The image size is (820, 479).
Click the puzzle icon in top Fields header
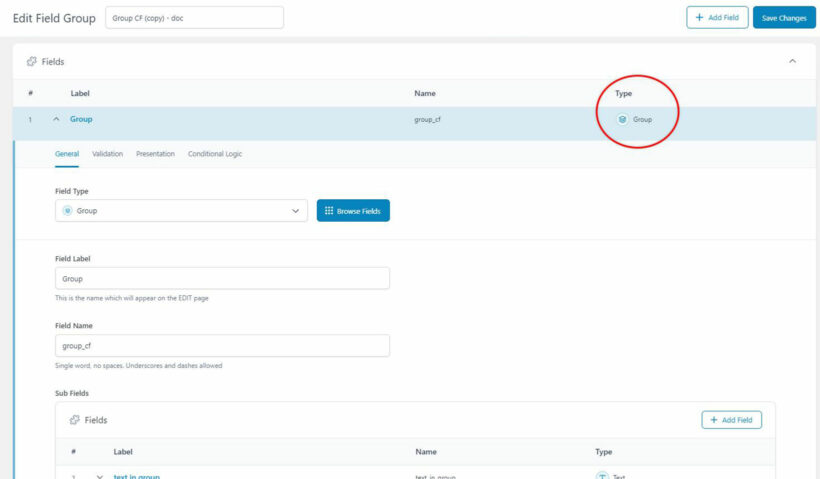click(x=32, y=62)
